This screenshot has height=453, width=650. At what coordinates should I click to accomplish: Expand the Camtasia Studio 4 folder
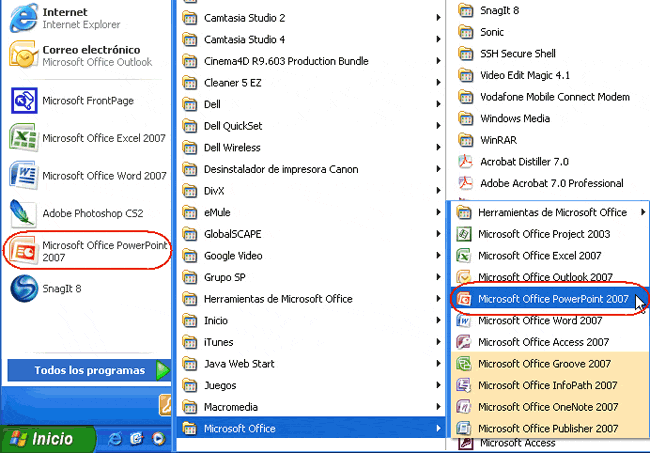click(x=244, y=39)
